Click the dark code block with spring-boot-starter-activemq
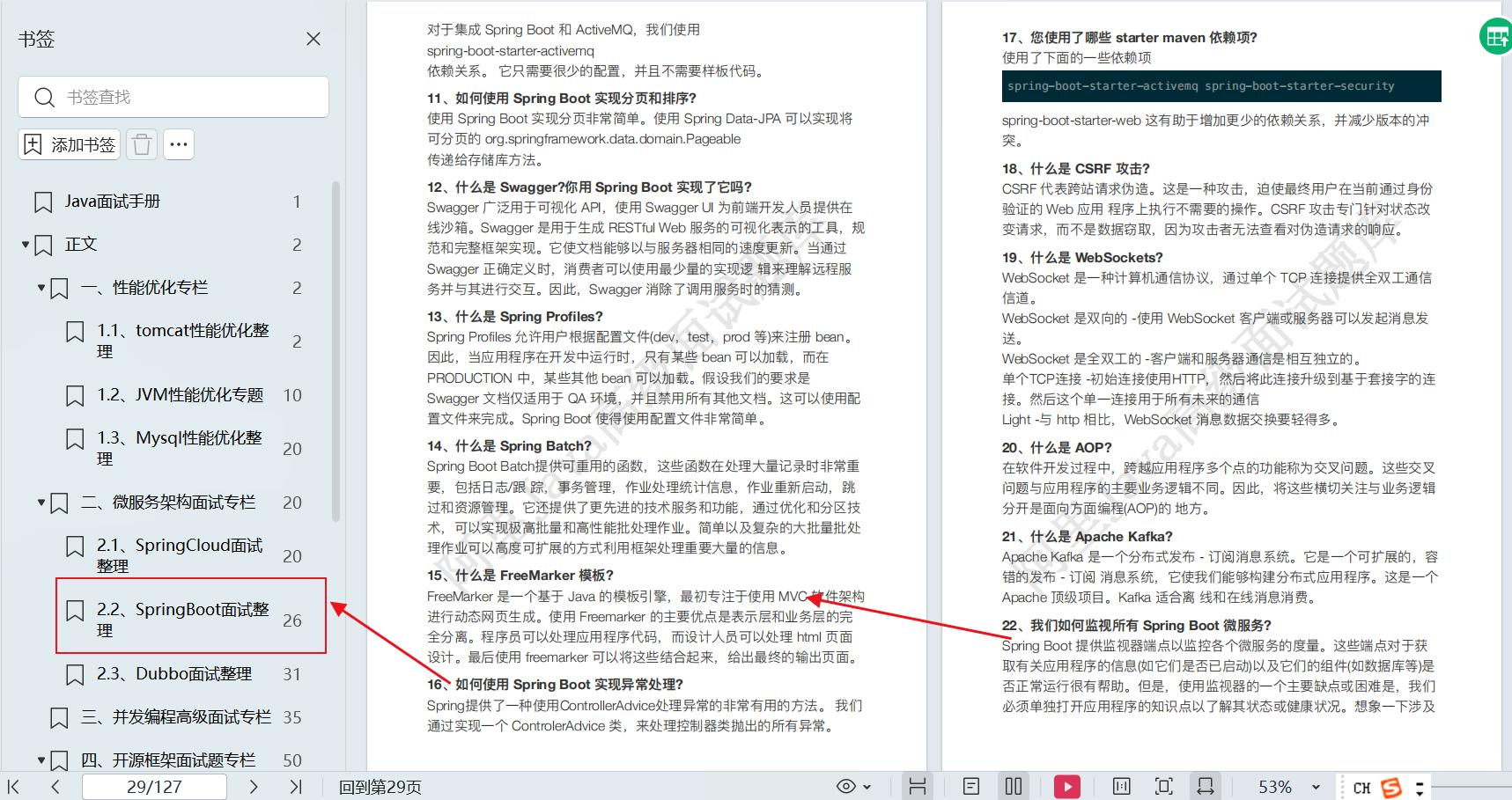The height and width of the screenshot is (800, 1512). (1221, 86)
